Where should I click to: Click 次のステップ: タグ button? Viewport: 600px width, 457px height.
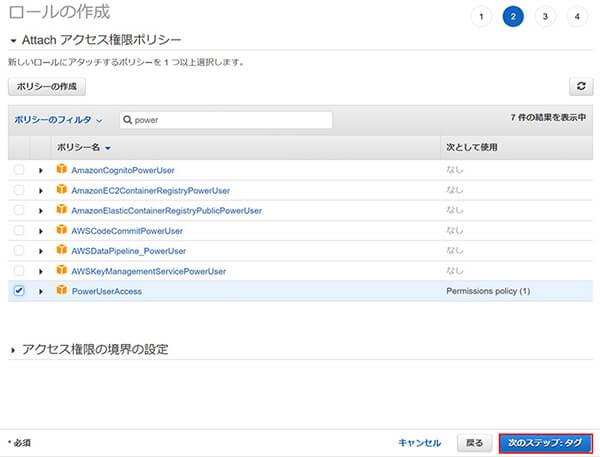coord(546,443)
